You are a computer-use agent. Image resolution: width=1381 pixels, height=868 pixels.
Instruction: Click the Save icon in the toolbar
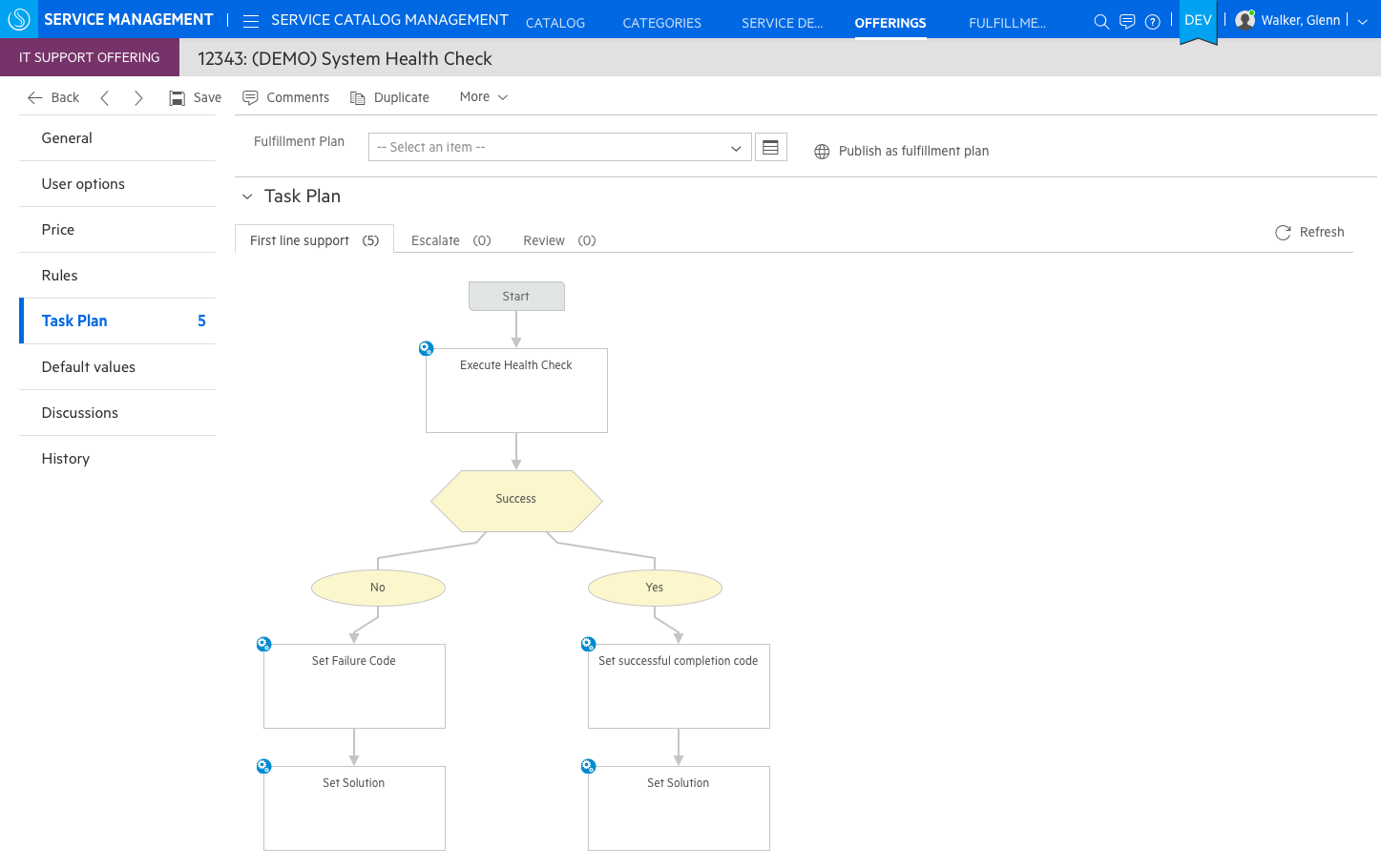coord(176,96)
